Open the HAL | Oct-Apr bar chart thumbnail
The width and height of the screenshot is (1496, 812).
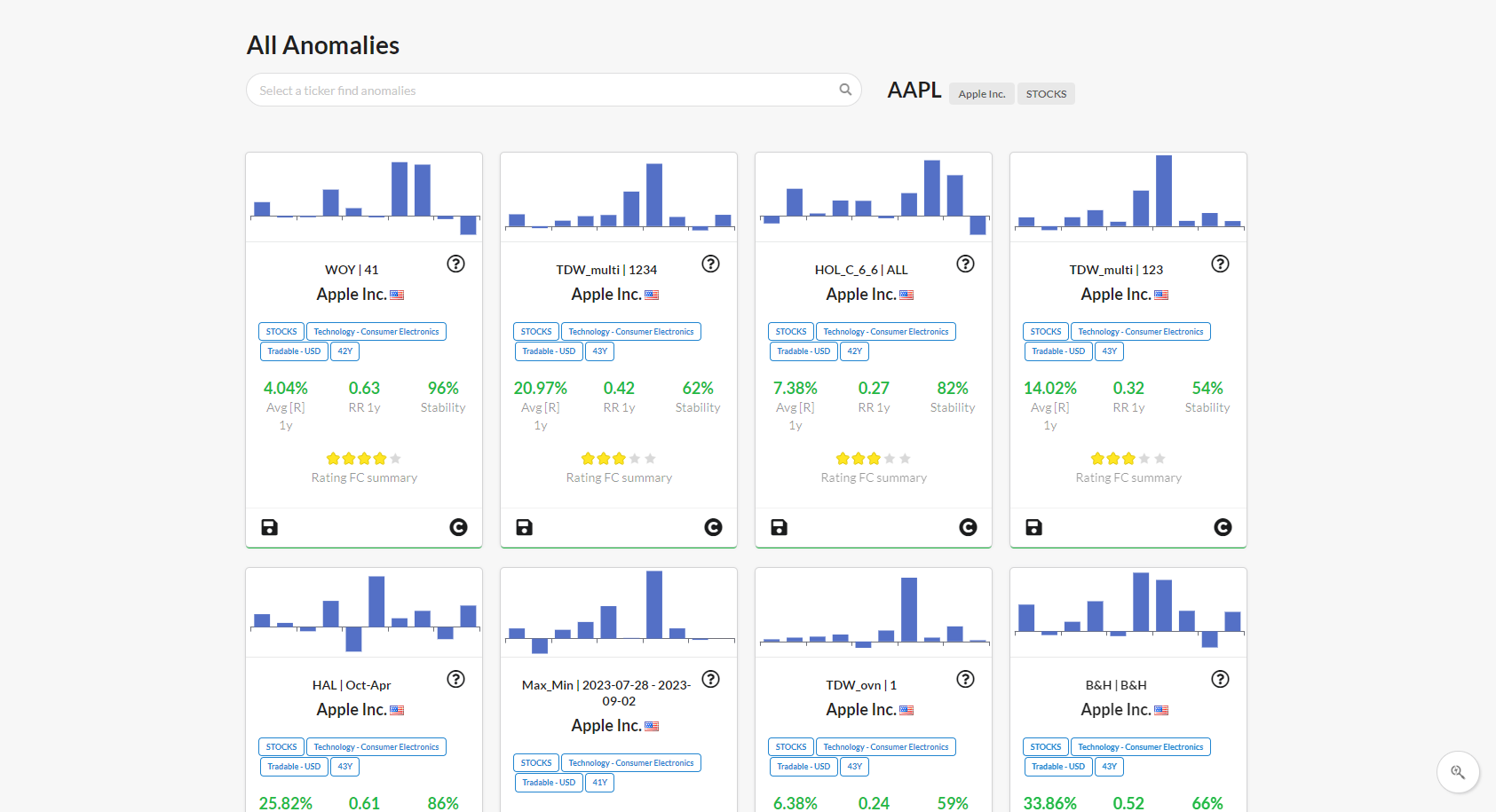pos(364,612)
